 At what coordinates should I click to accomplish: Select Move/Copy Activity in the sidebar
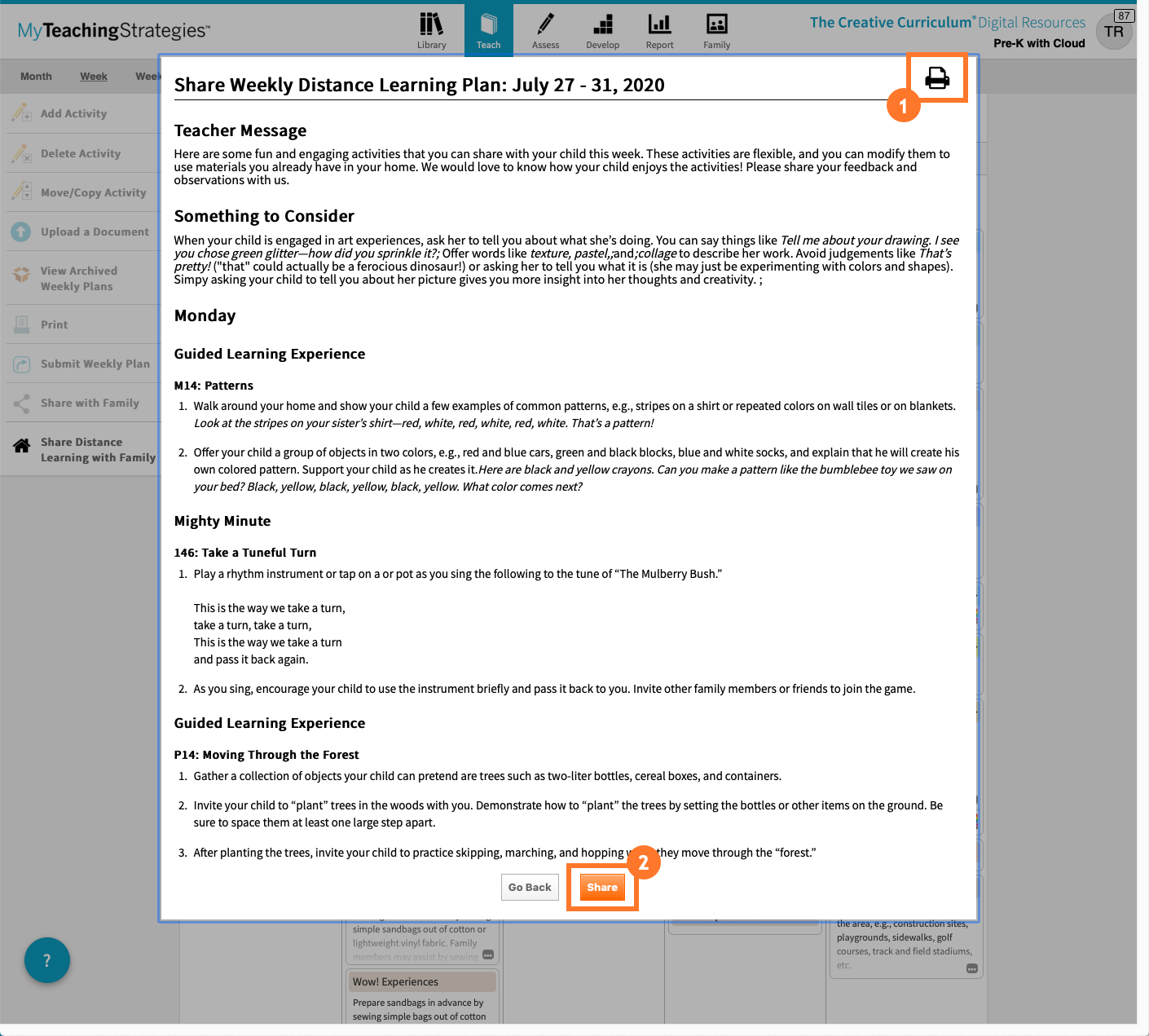94,192
